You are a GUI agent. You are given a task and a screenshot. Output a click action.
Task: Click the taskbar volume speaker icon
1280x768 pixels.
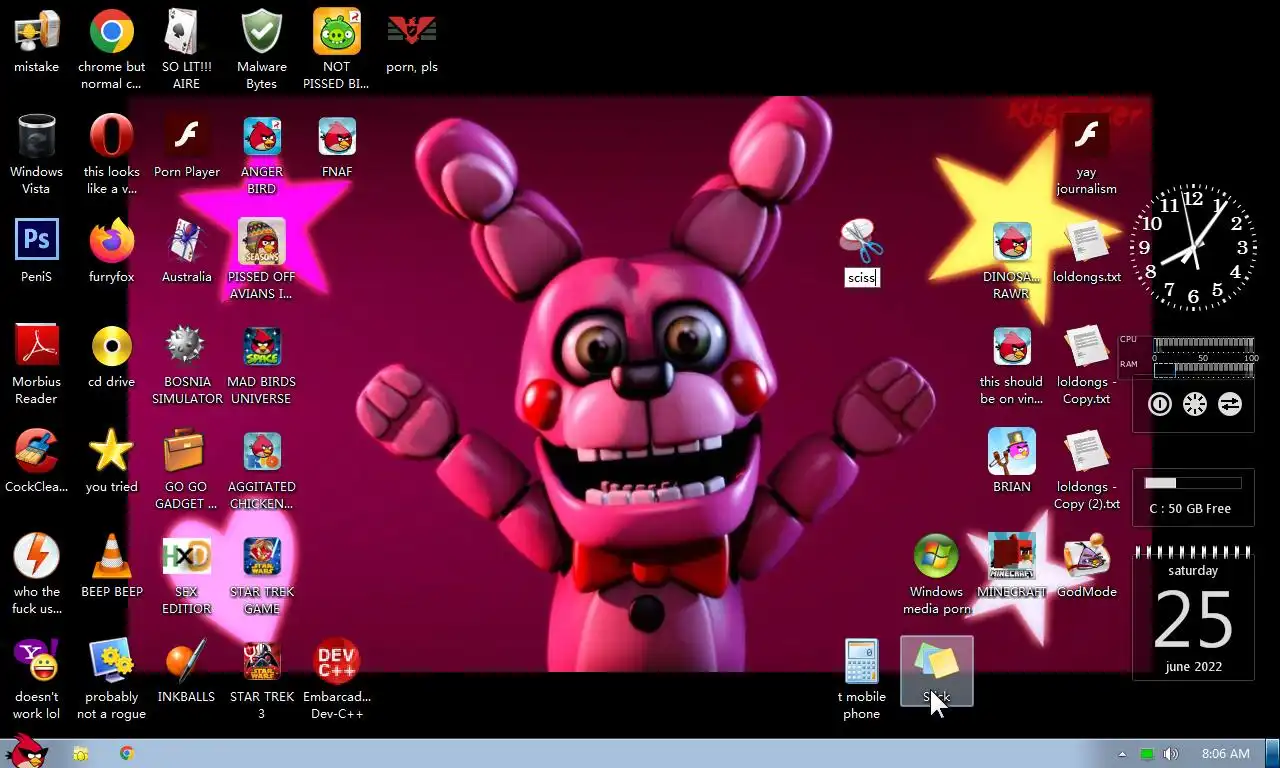click(x=1170, y=754)
